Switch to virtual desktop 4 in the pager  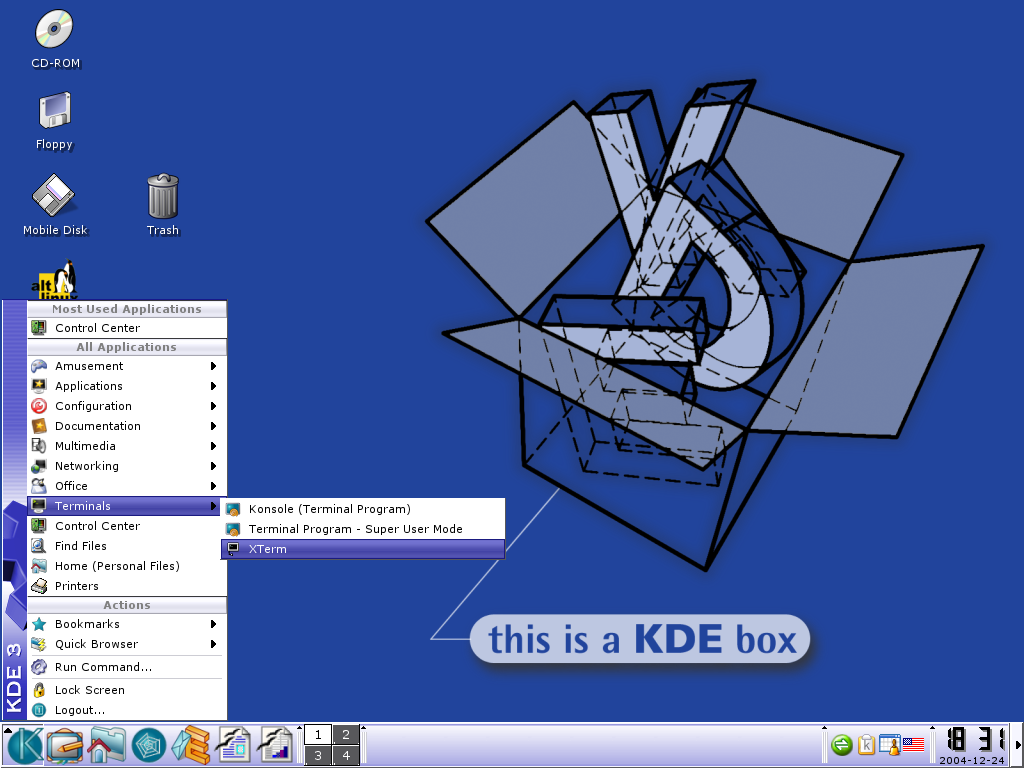[x=345, y=756]
